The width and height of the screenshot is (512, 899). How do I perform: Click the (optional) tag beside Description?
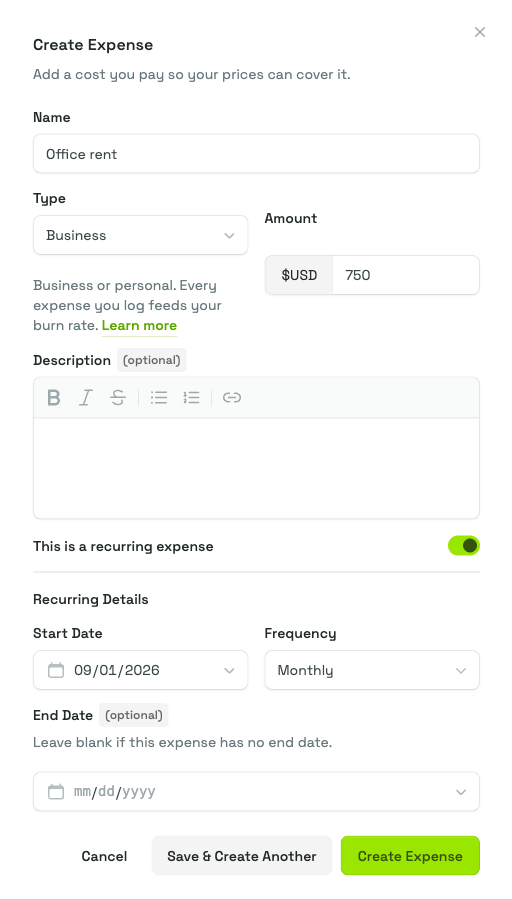click(151, 360)
